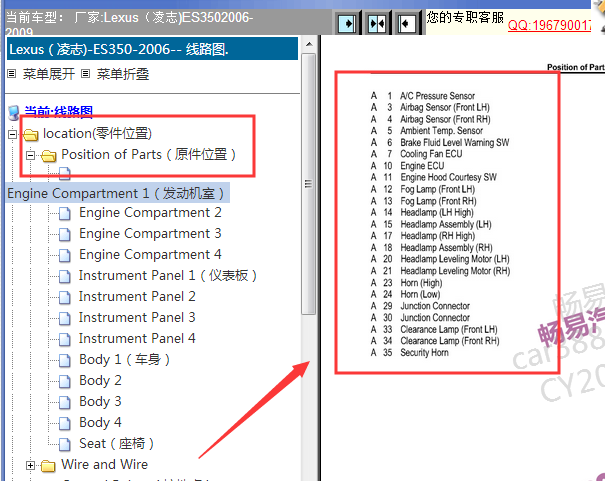This screenshot has height=481, width=605.
Task: Open Seat (座椅)
Action: pos(117,444)
